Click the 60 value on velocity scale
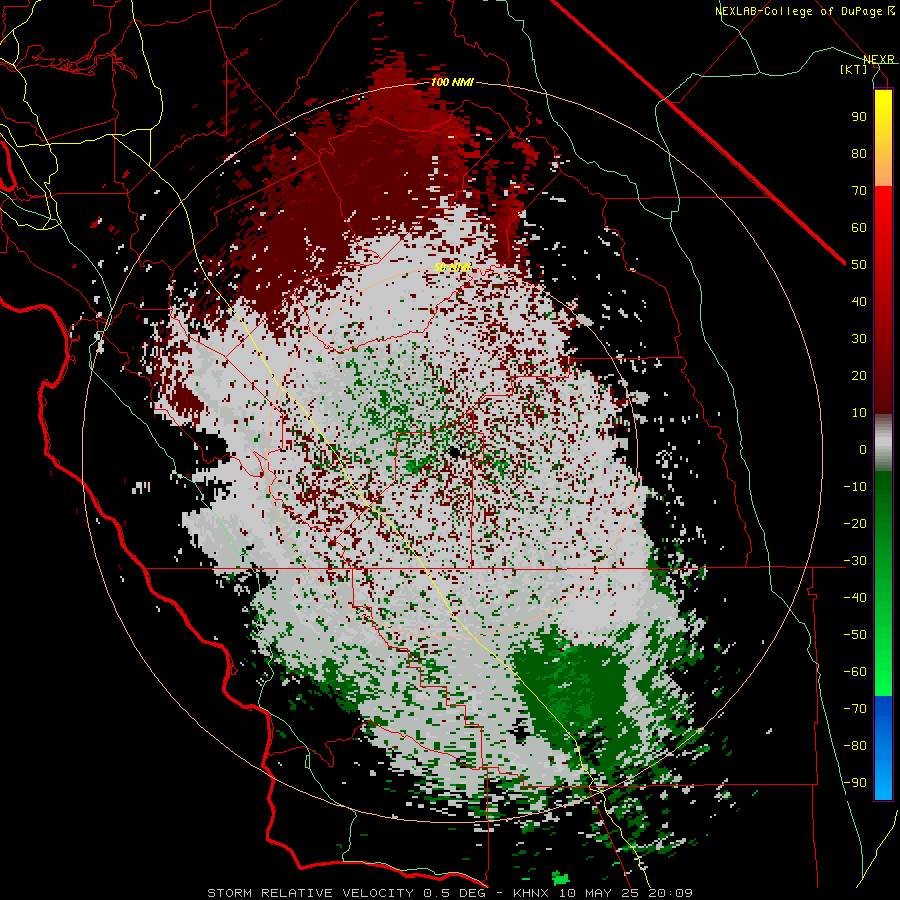This screenshot has width=900, height=900. (x=859, y=227)
